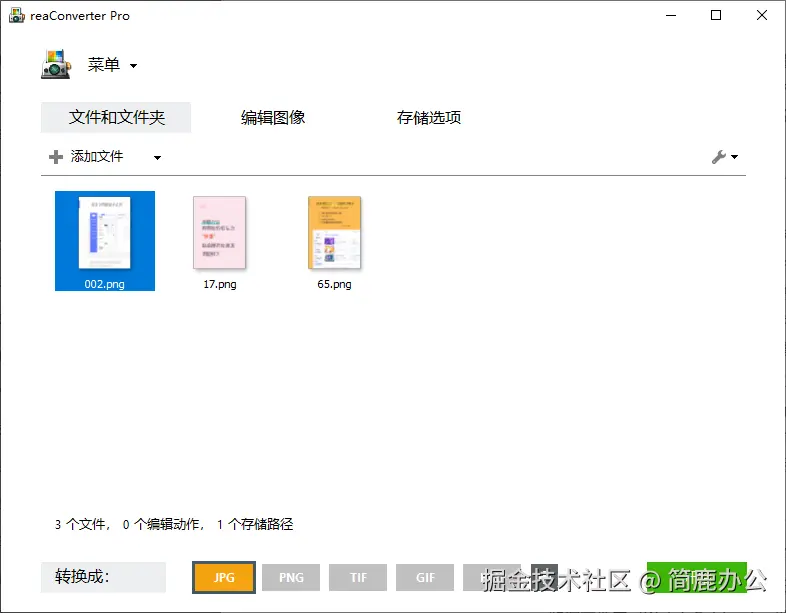Screen dimensions: 786x613
Task: Select the 17.png thumbnail
Action: tap(220, 233)
